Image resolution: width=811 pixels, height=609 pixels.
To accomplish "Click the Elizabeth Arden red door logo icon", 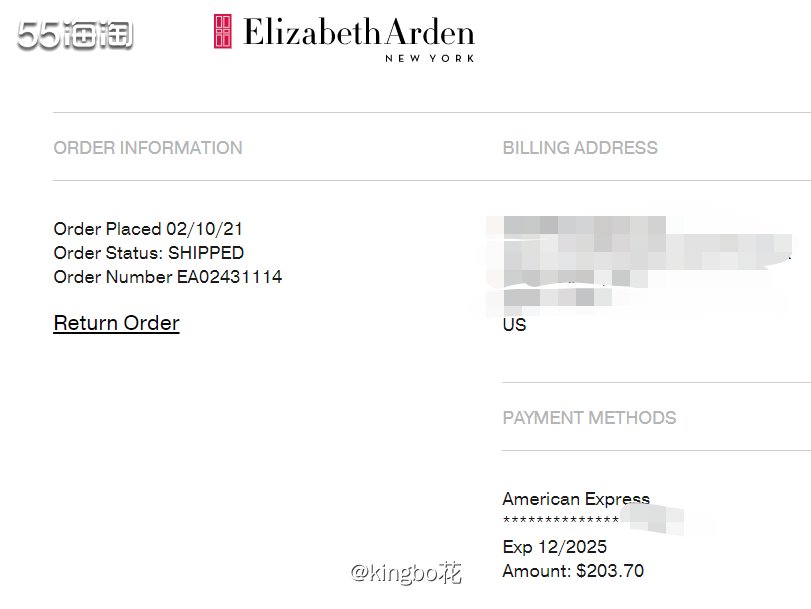I will pos(223,31).
